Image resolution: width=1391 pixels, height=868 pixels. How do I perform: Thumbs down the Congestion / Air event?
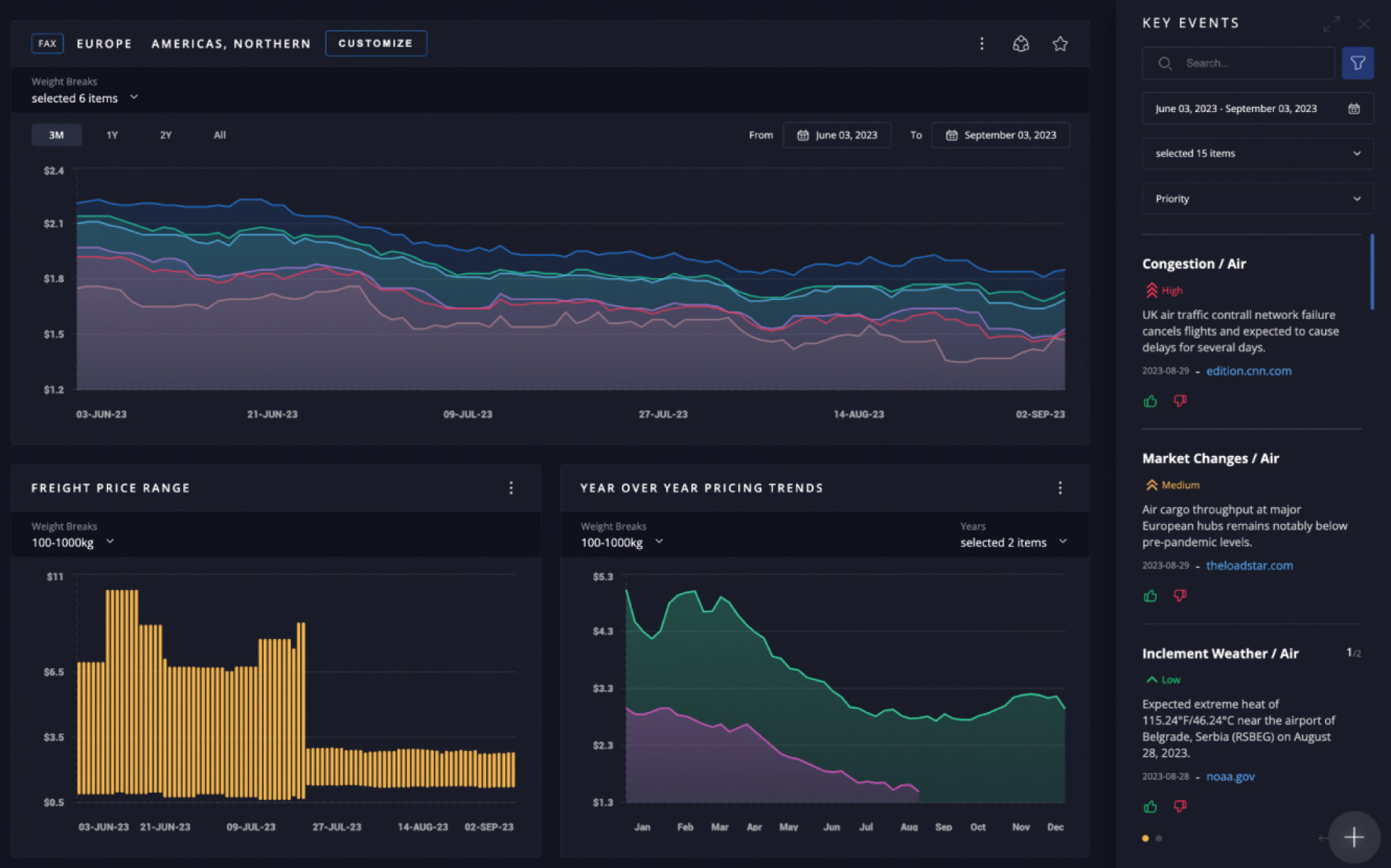(x=1179, y=401)
